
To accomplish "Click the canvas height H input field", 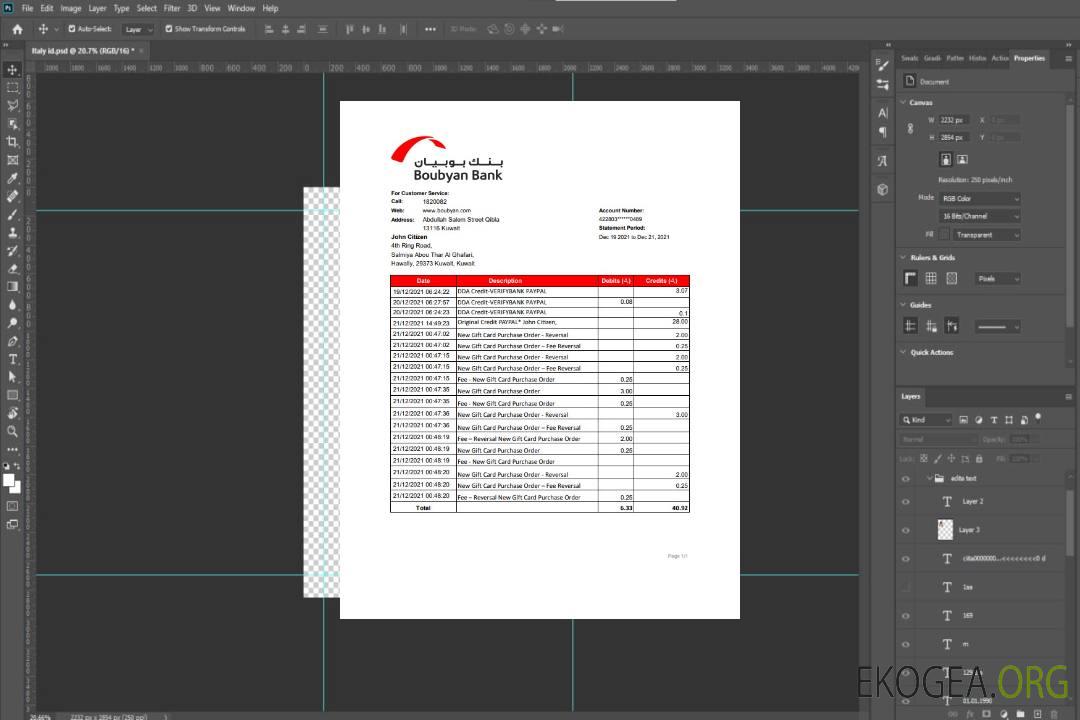I will [x=954, y=138].
